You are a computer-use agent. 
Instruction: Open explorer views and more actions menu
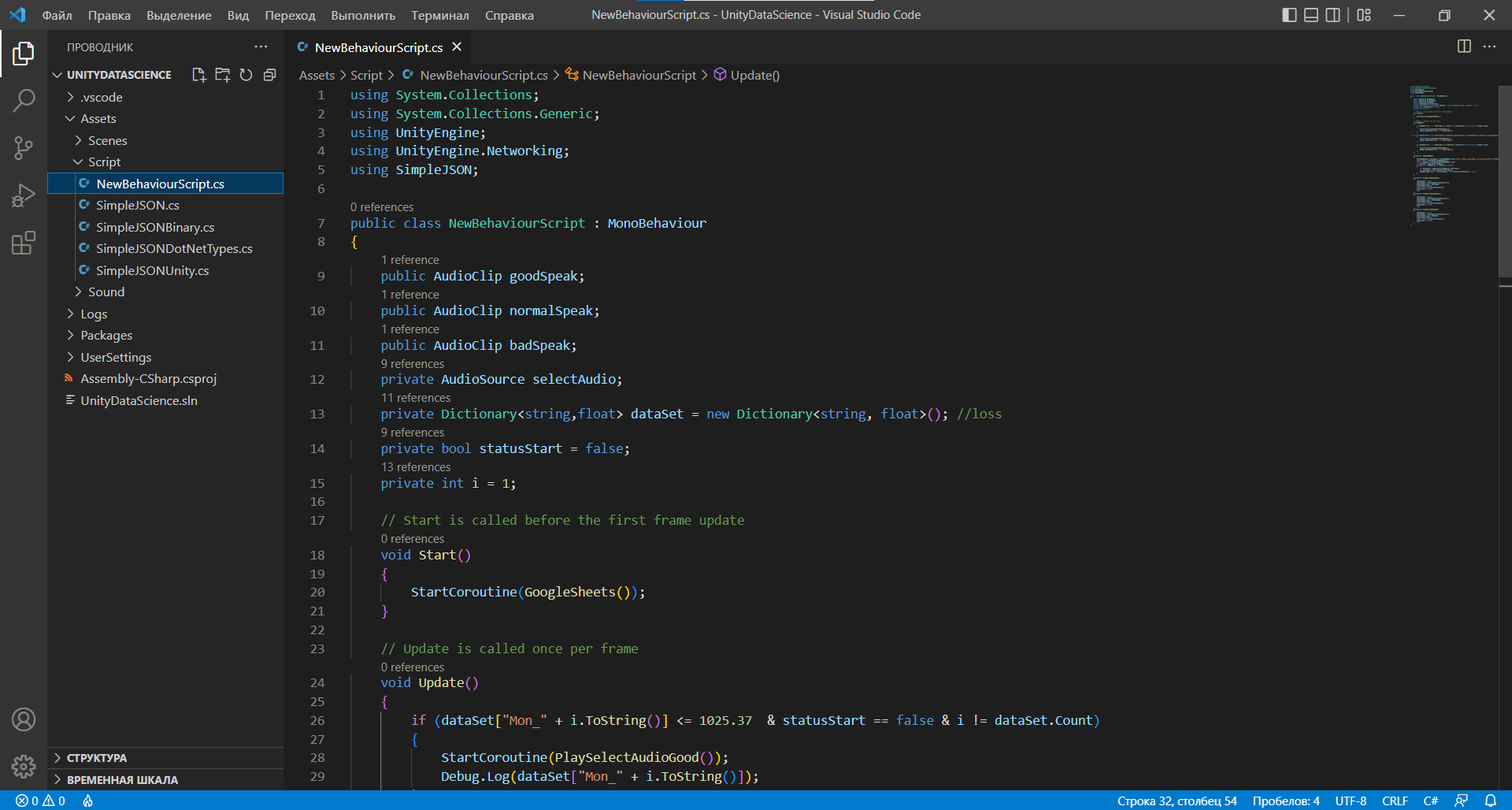tap(261, 46)
